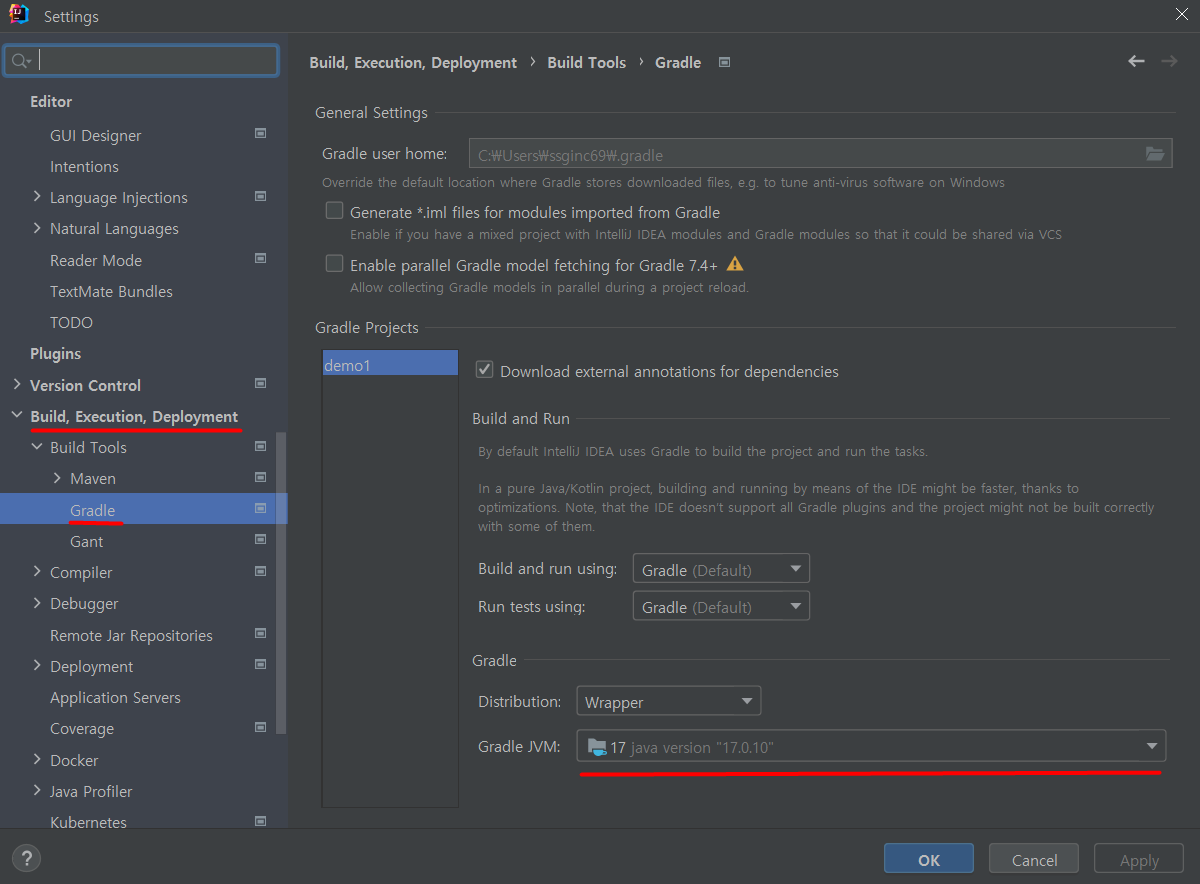Click Build Tools in the breadcrumb
This screenshot has height=884, width=1200.
pyautogui.click(x=586, y=62)
